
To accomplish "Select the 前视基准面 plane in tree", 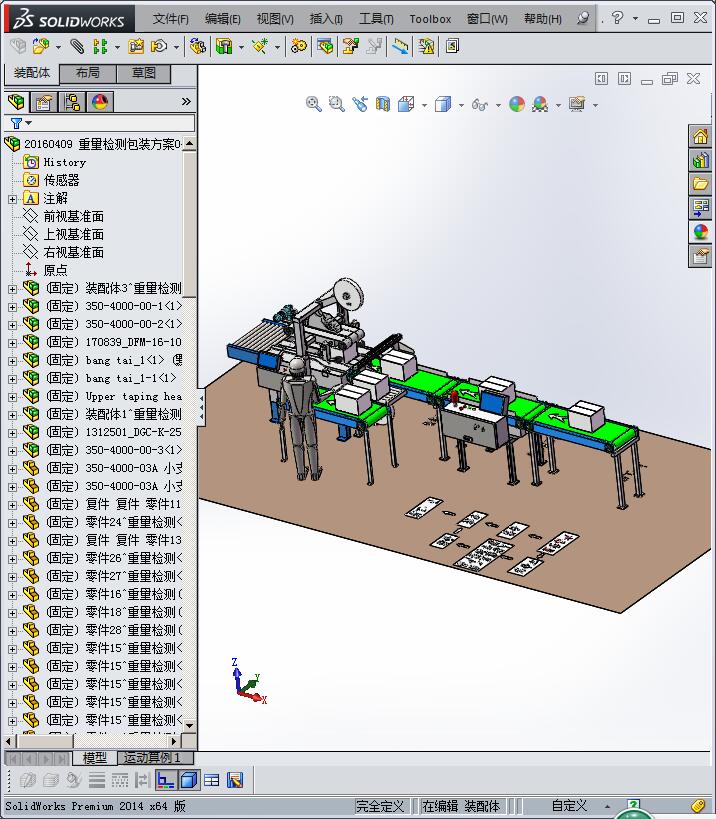I will [x=74, y=217].
